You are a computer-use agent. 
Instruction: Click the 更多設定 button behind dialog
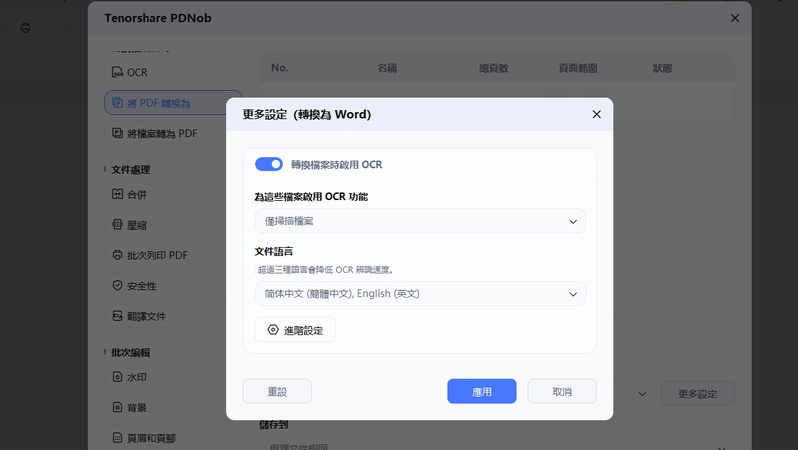click(698, 394)
